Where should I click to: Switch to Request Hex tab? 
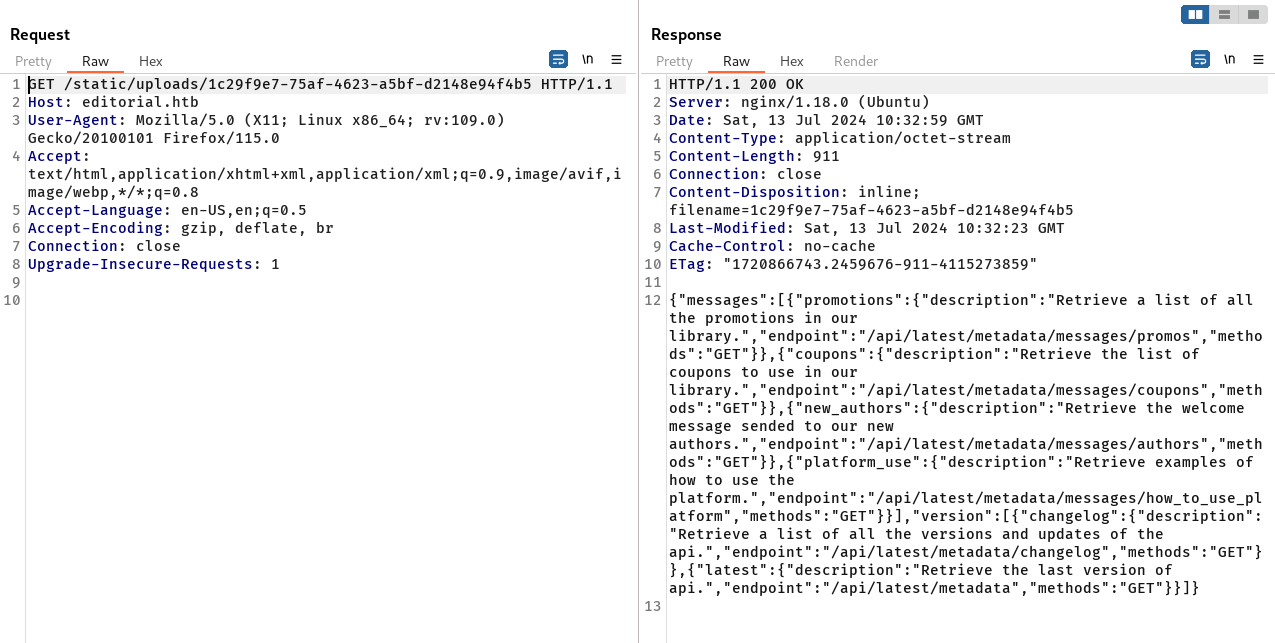pos(151,62)
